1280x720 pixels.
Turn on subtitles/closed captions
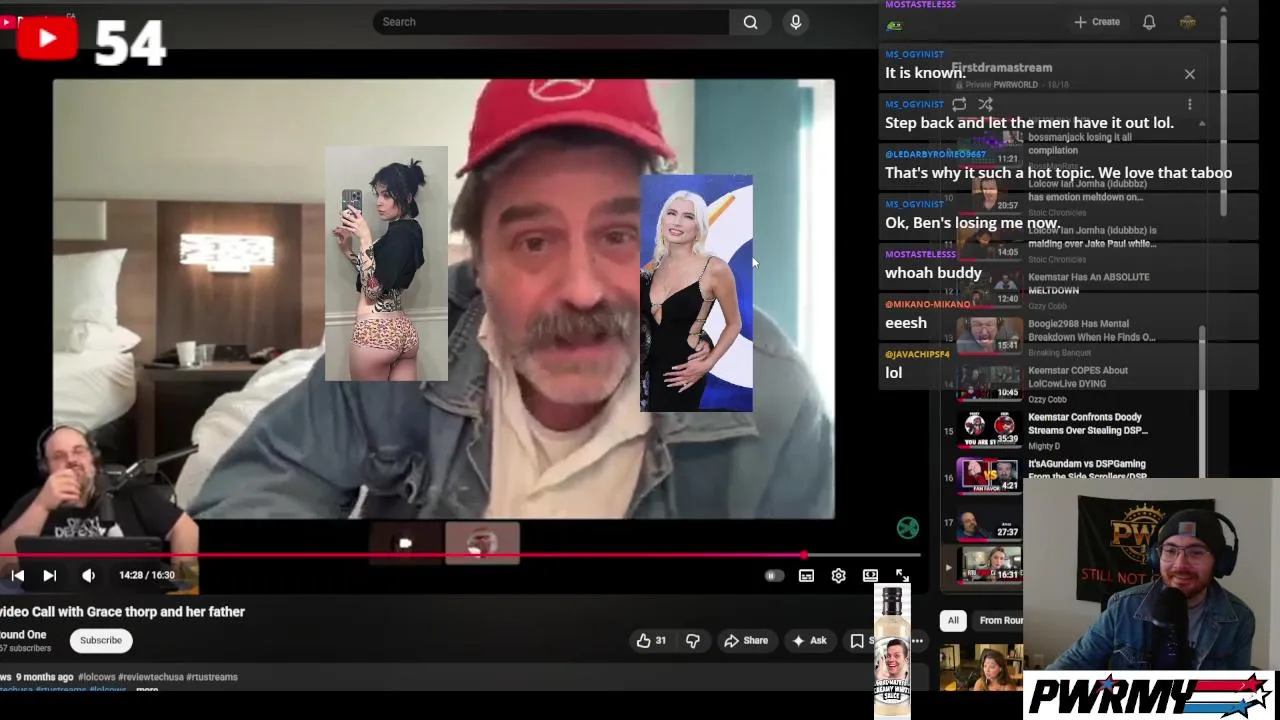806,576
